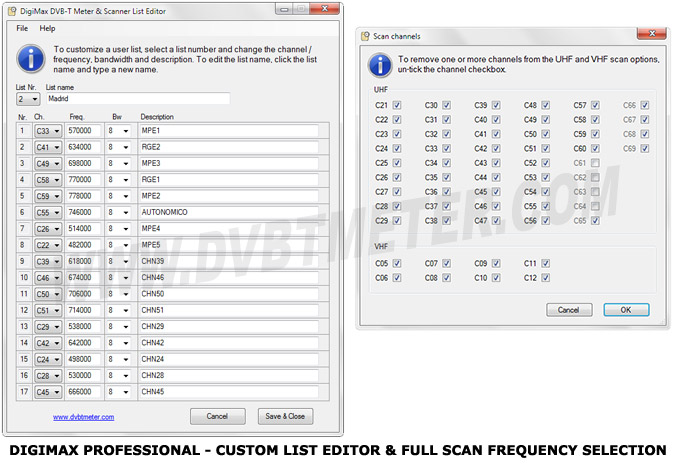Click the DigiMax app icon in title bar
Image resolution: width=674 pixels, height=474 pixels.
pyautogui.click(x=12, y=11)
